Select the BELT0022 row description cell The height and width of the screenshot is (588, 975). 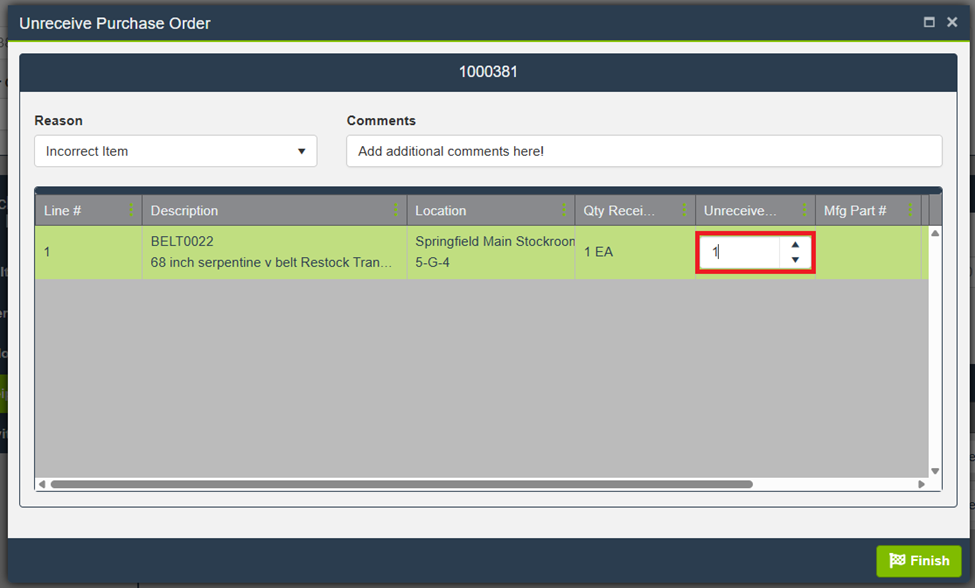(x=273, y=252)
